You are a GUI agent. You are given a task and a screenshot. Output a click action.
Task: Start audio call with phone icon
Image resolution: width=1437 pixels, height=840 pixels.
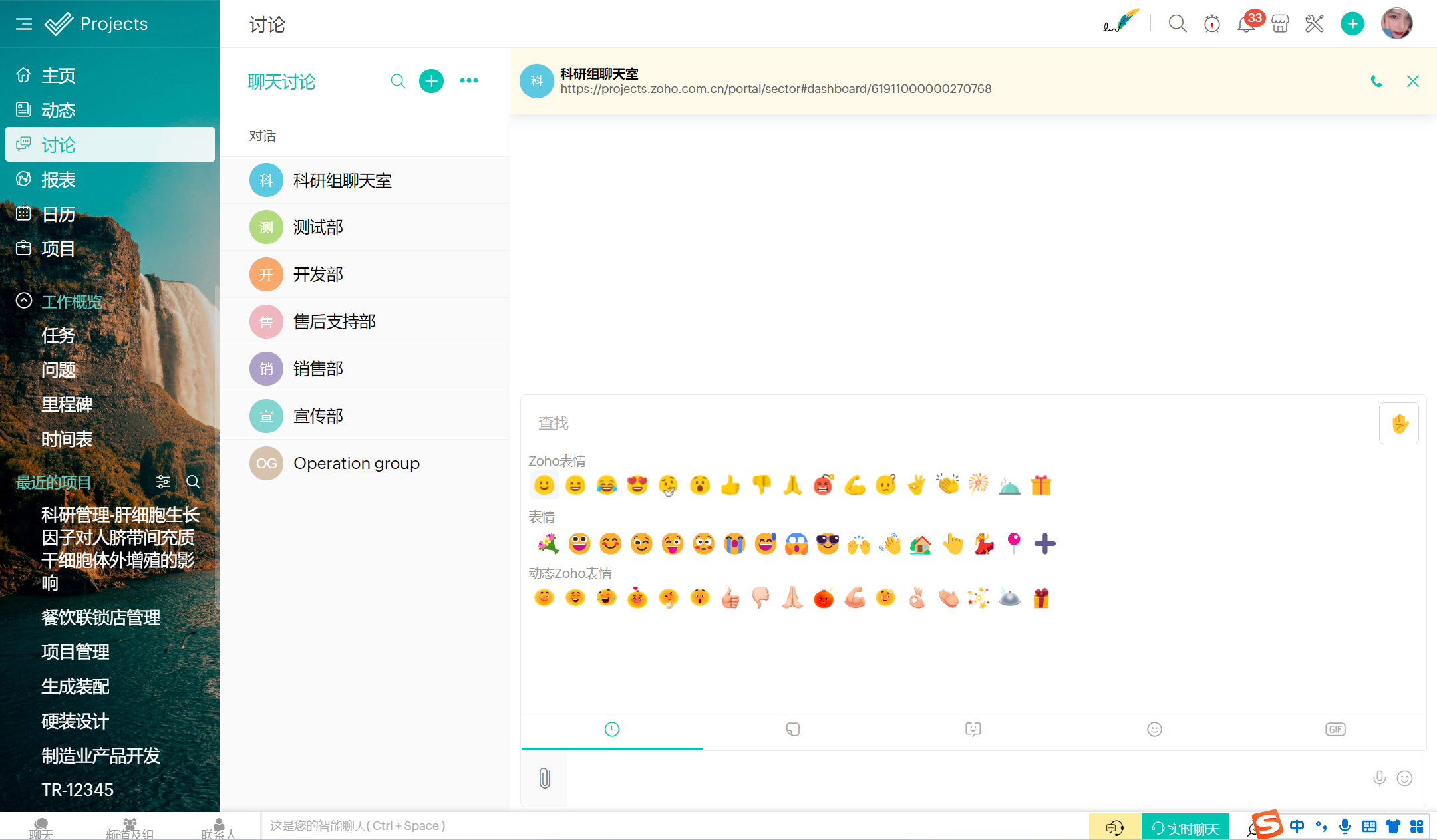[x=1376, y=82]
